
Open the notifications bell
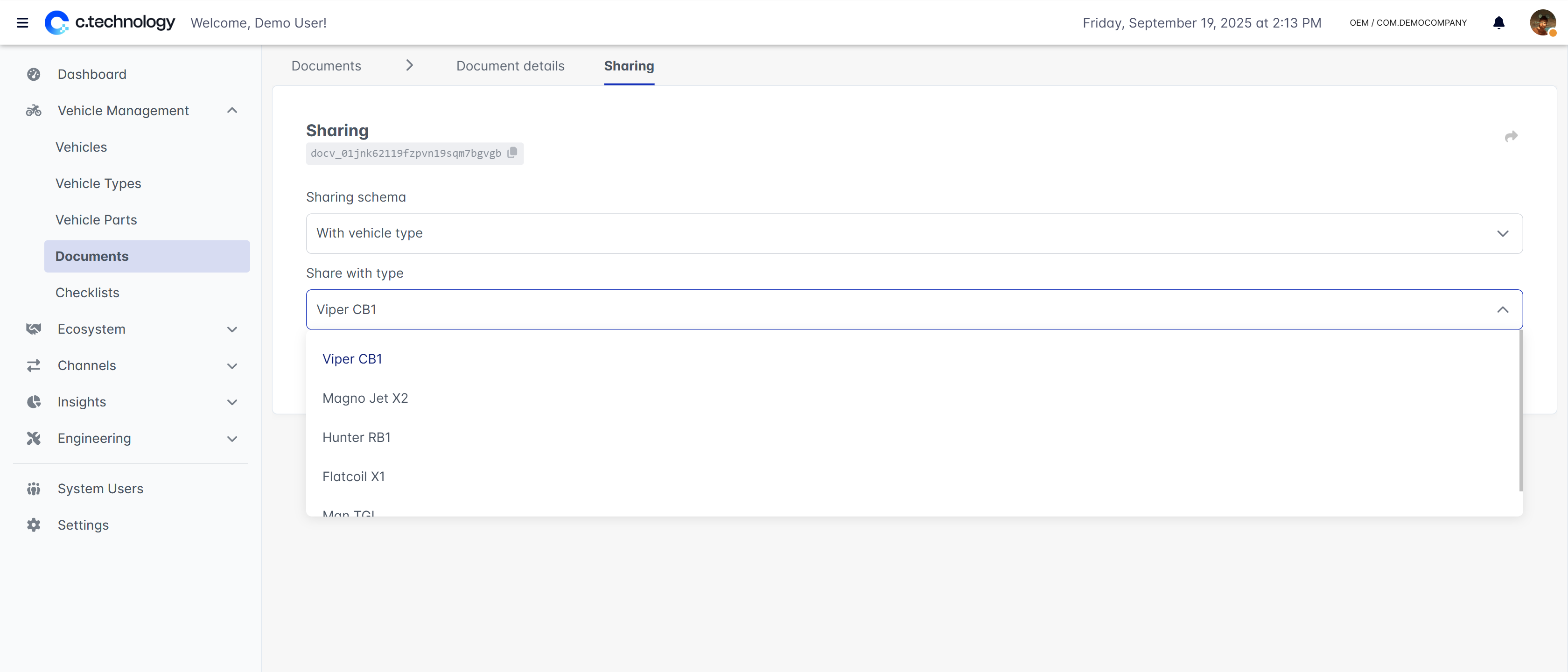(1498, 23)
